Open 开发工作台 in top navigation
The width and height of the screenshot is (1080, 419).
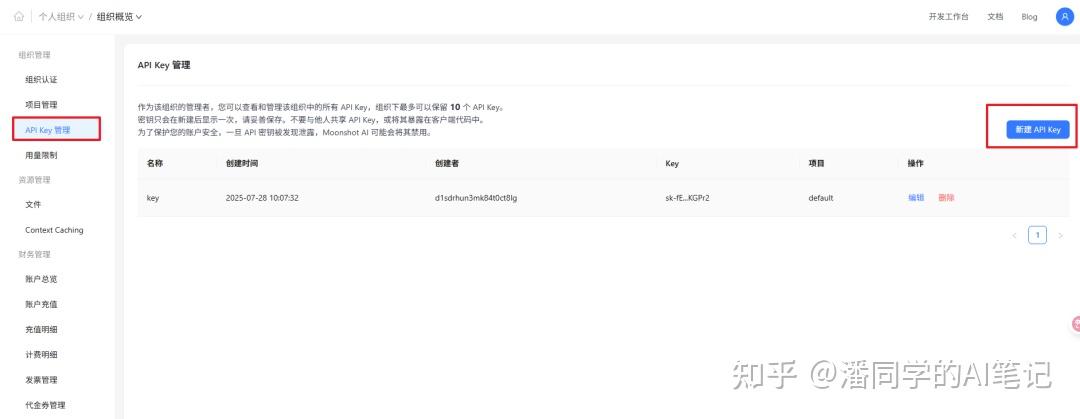[x=948, y=17]
